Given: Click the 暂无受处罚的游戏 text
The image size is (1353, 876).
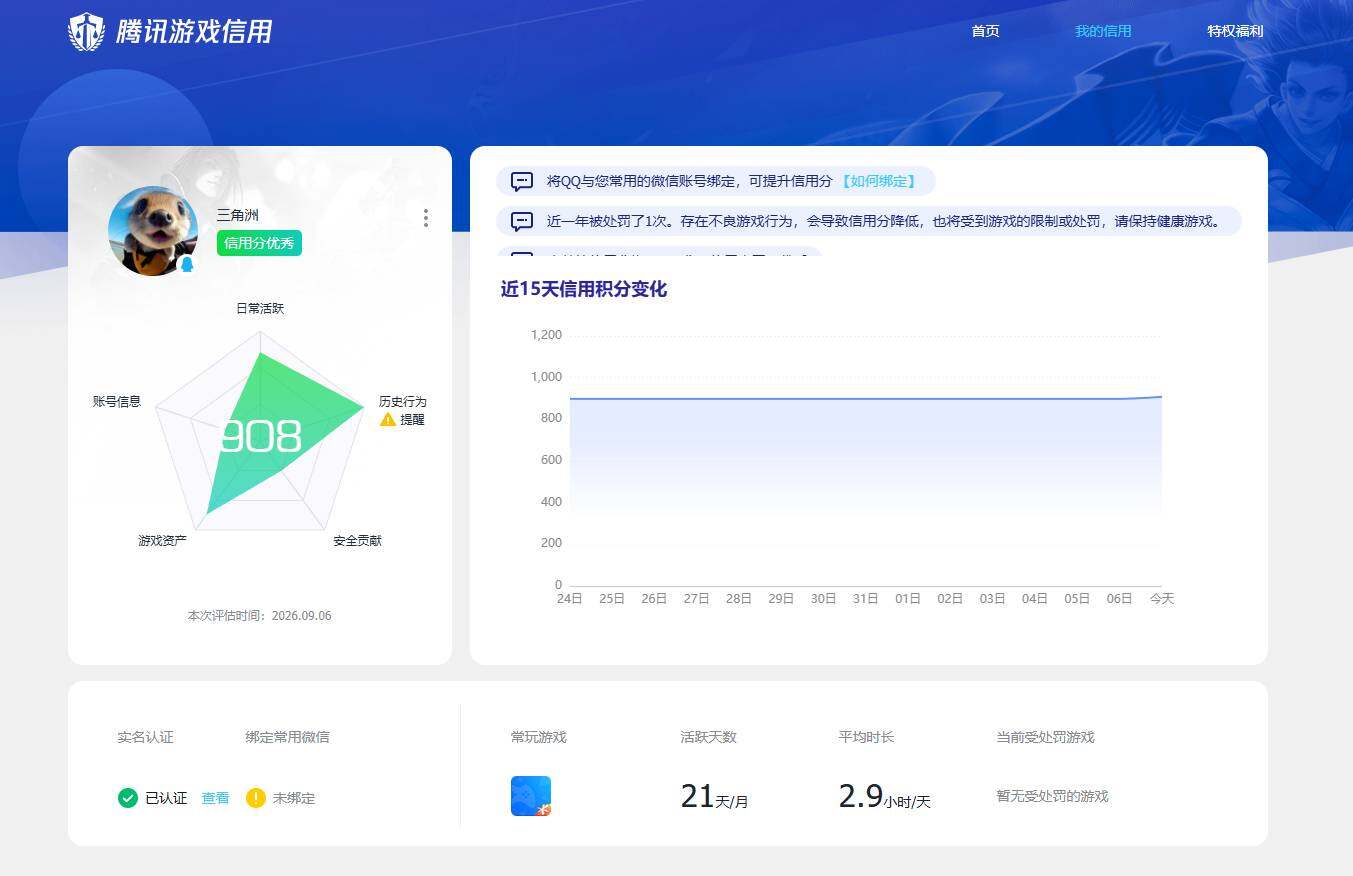Looking at the screenshot, I should point(1052,797).
